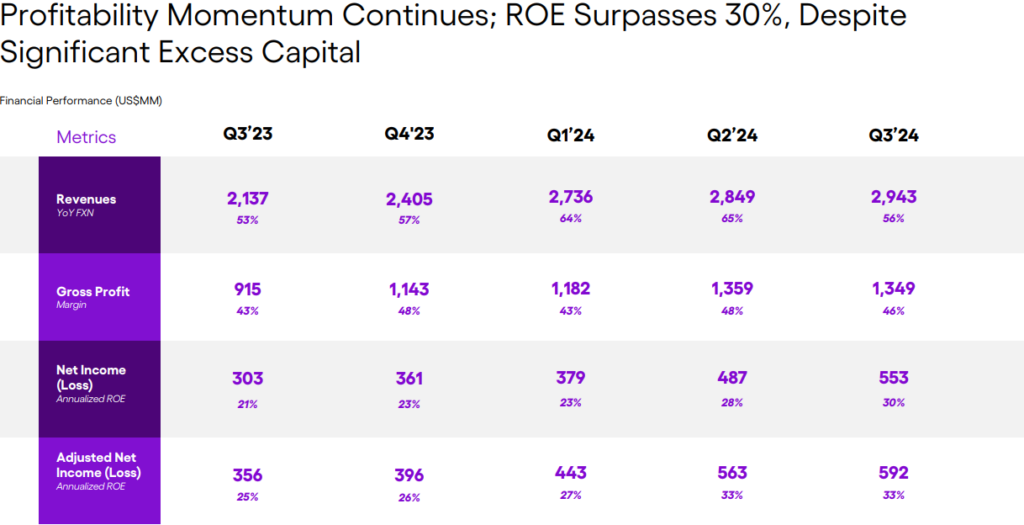This screenshot has height=525, width=1024.
Task: Click the 592 adjusted net income value
Action: tap(894, 472)
